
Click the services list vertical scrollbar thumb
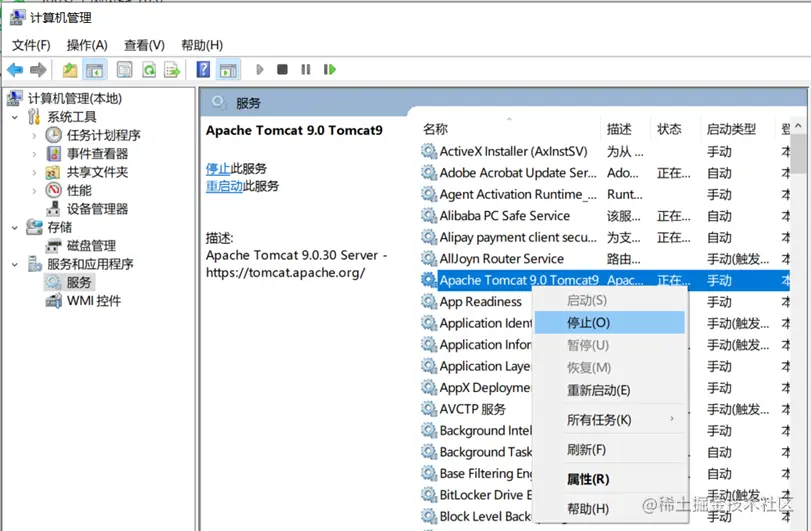(799, 154)
